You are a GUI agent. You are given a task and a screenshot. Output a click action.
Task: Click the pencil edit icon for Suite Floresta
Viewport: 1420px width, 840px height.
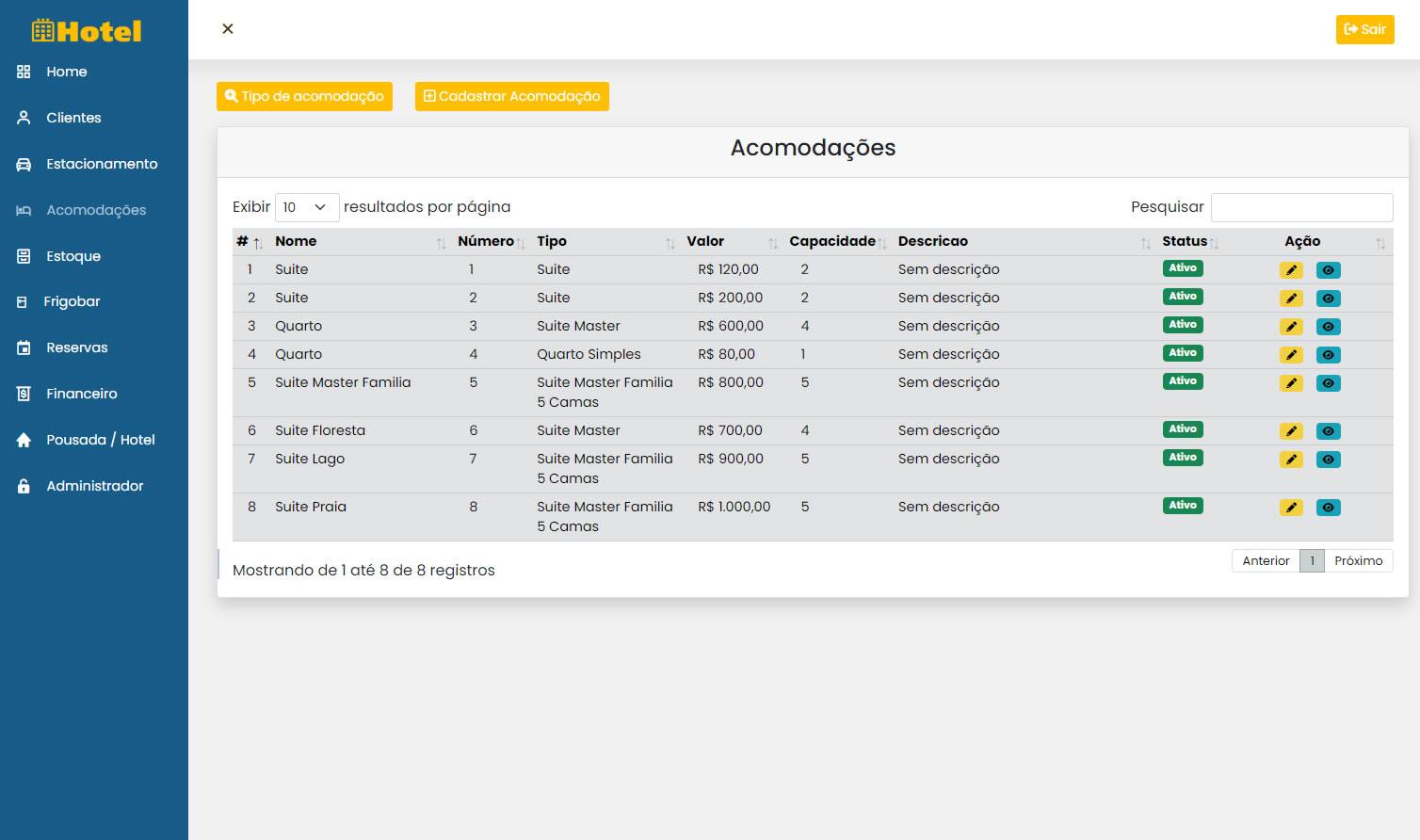pyautogui.click(x=1291, y=431)
